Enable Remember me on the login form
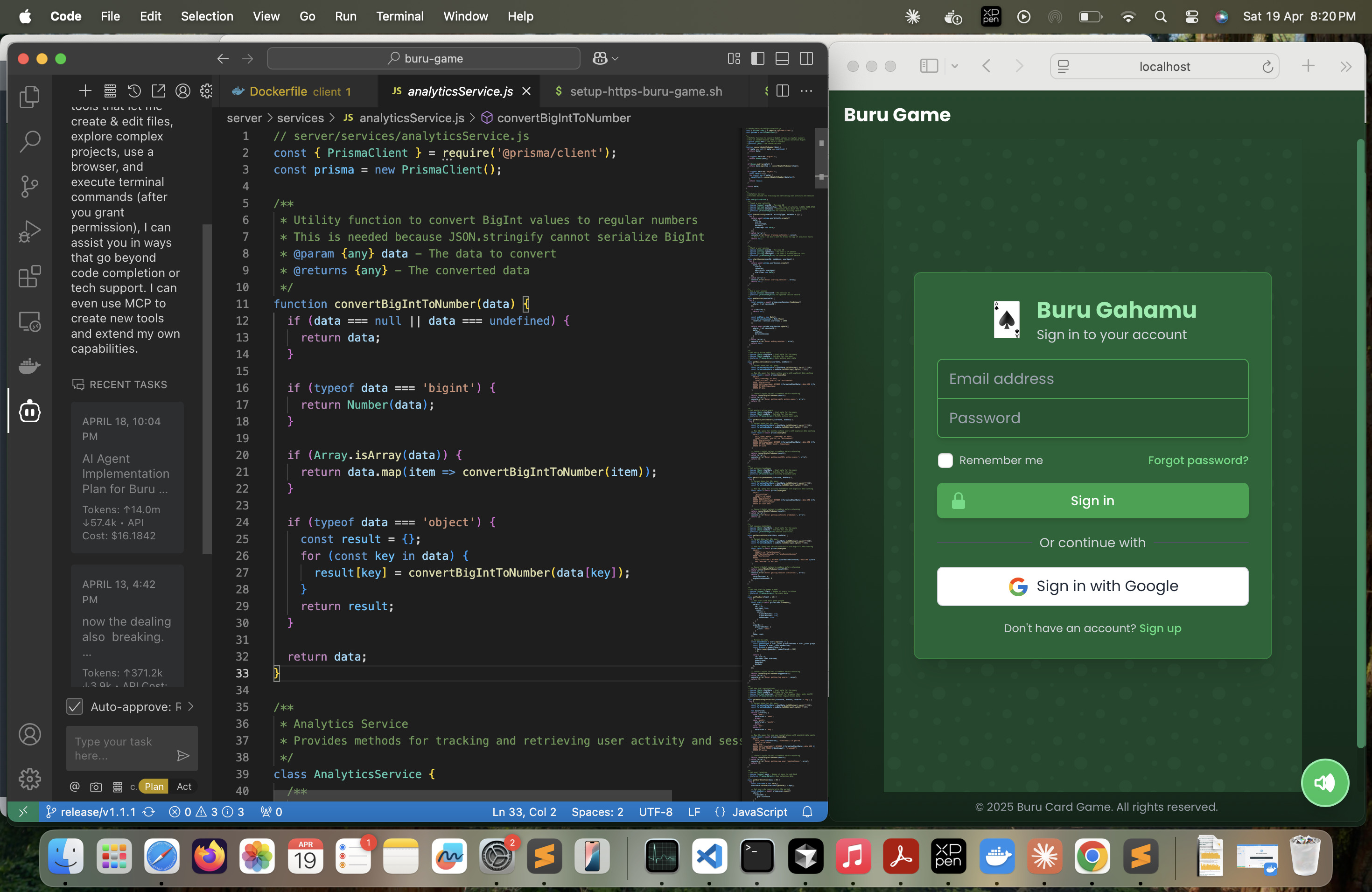This screenshot has width=1372, height=892. click(x=945, y=460)
